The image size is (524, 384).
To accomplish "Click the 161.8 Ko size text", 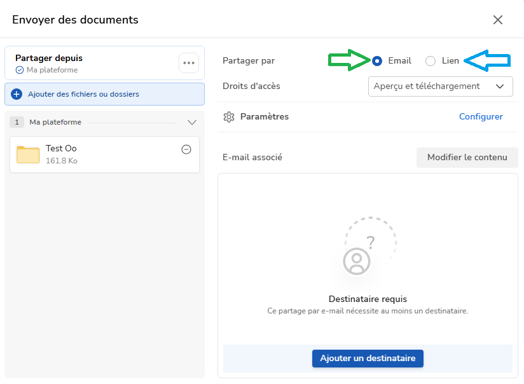I will pyautogui.click(x=61, y=161).
